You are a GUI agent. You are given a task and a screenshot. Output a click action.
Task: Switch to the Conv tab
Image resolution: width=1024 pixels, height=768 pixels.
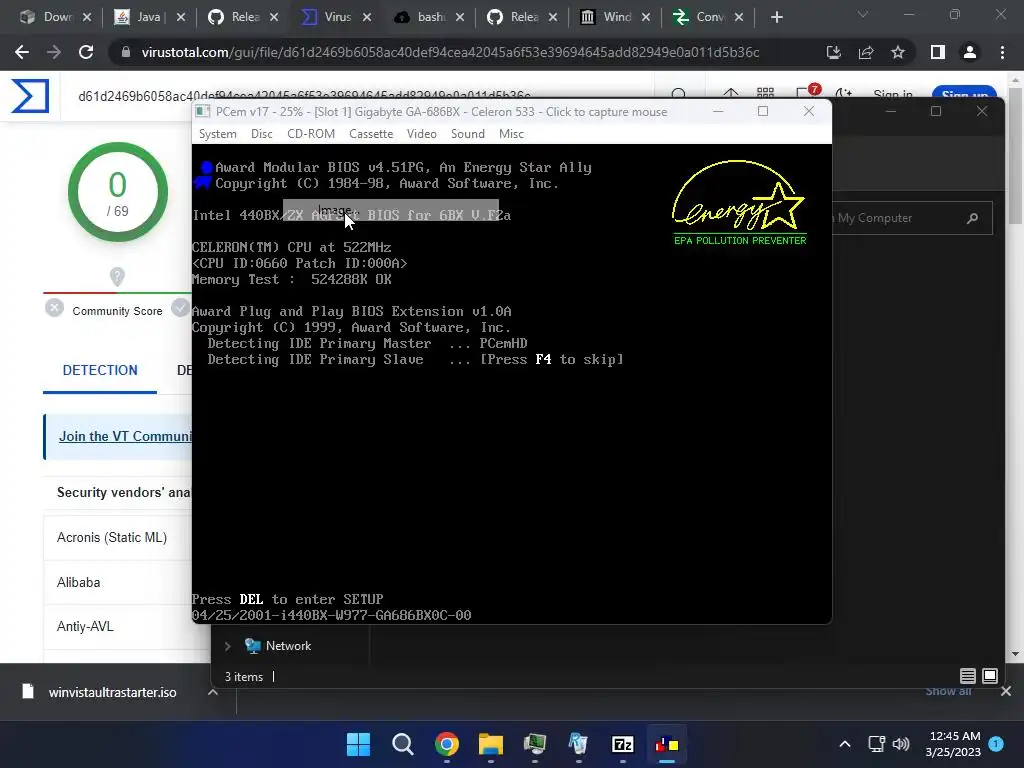click(710, 17)
